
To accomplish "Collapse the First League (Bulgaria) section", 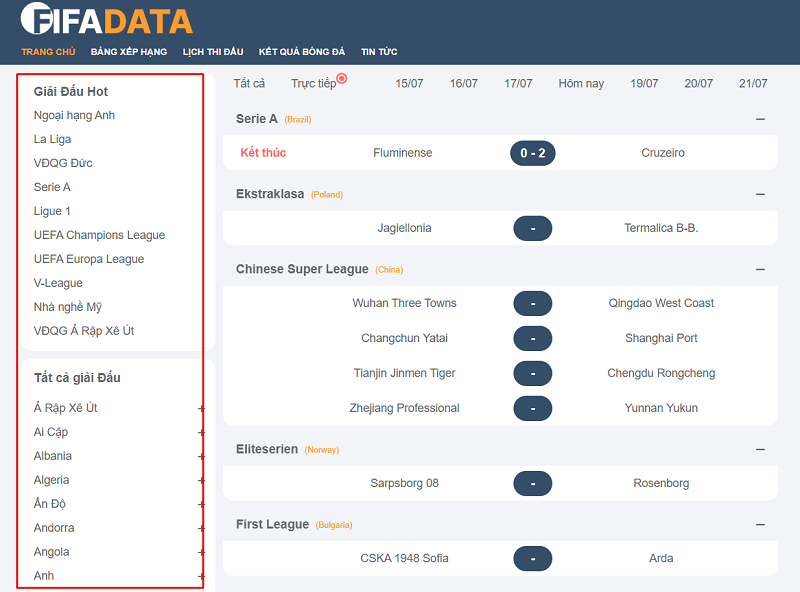I will tap(760, 524).
